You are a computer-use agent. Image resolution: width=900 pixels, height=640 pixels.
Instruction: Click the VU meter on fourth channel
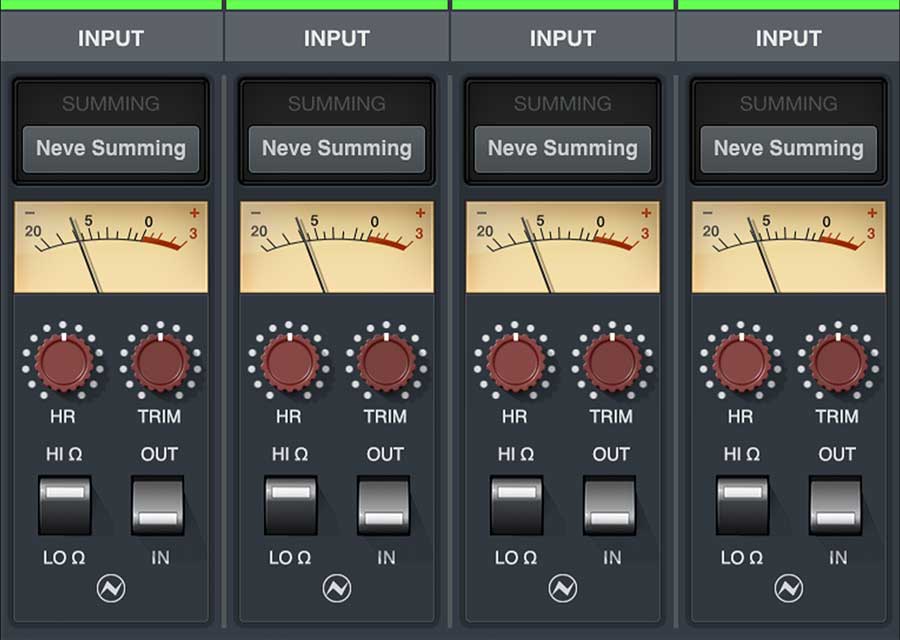[789, 247]
